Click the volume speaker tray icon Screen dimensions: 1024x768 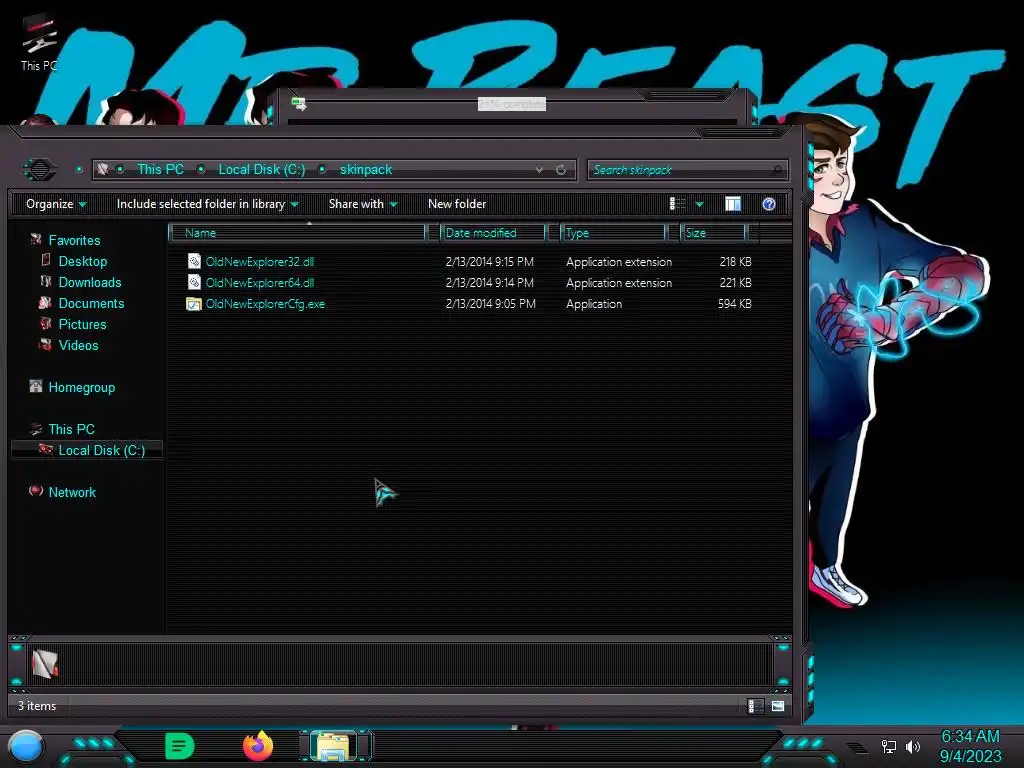(912, 746)
